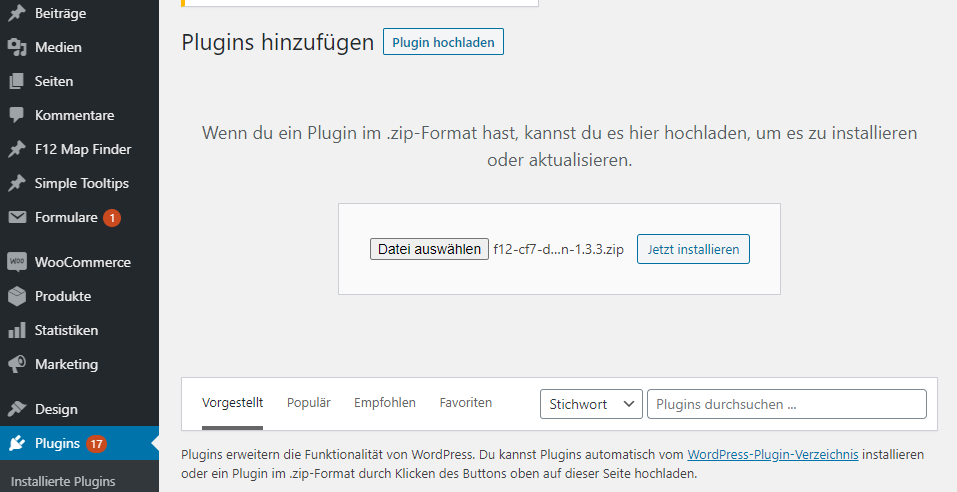957x492 pixels.
Task: Click the Formulare envelope icon
Action: pyautogui.click(x=17, y=217)
